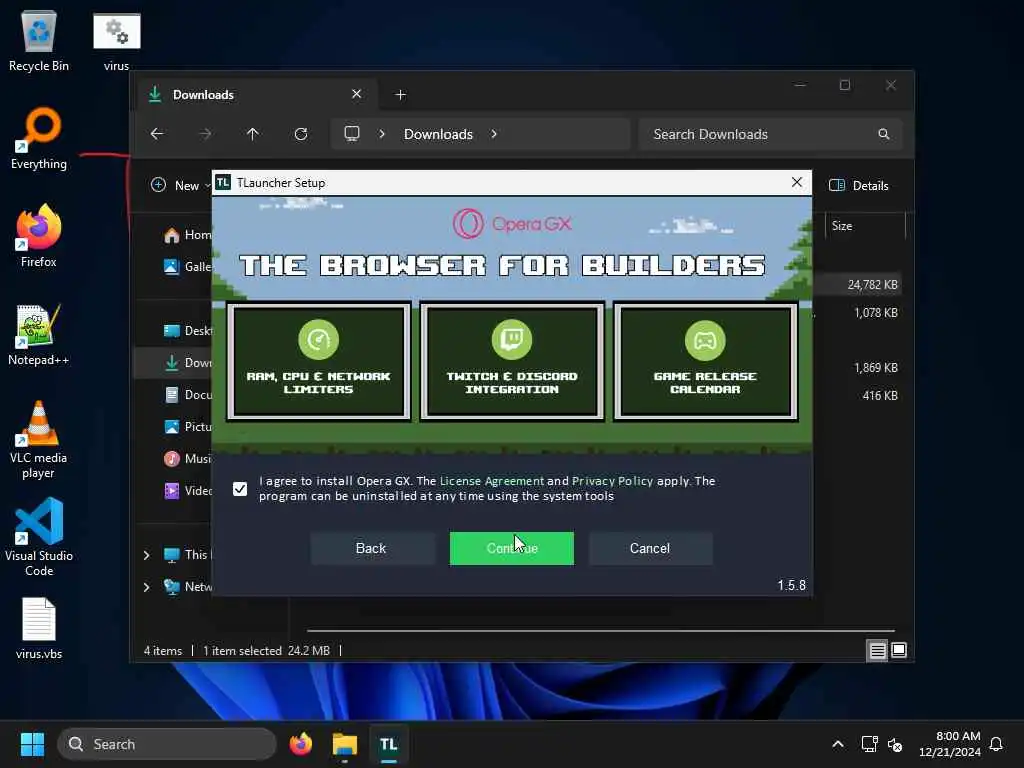Click the Search Downloads field

pyautogui.click(x=771, y=134)
